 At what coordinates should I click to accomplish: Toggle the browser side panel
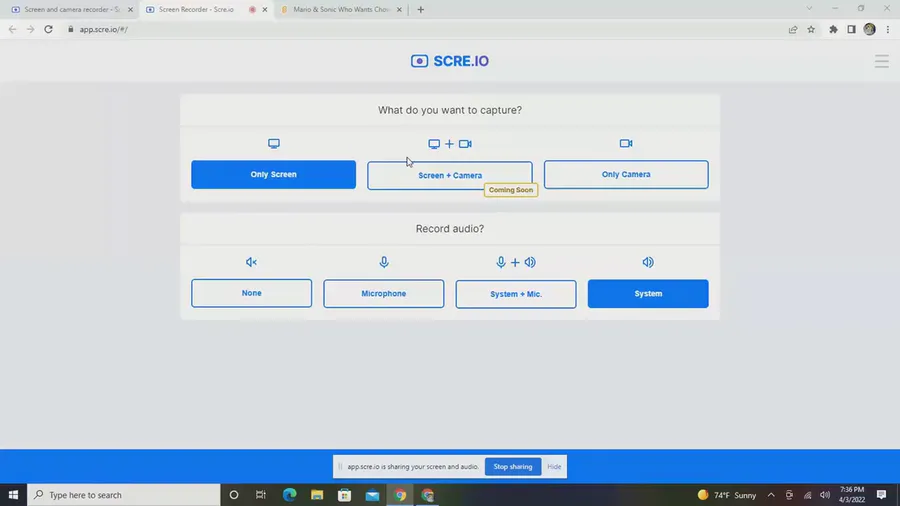(851, 29)
